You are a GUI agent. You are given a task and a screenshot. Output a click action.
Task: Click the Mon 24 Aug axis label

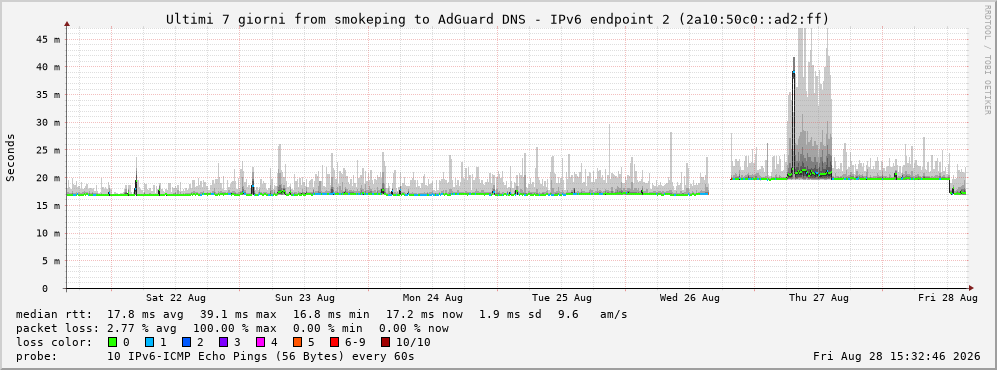(x=433, y=298)
